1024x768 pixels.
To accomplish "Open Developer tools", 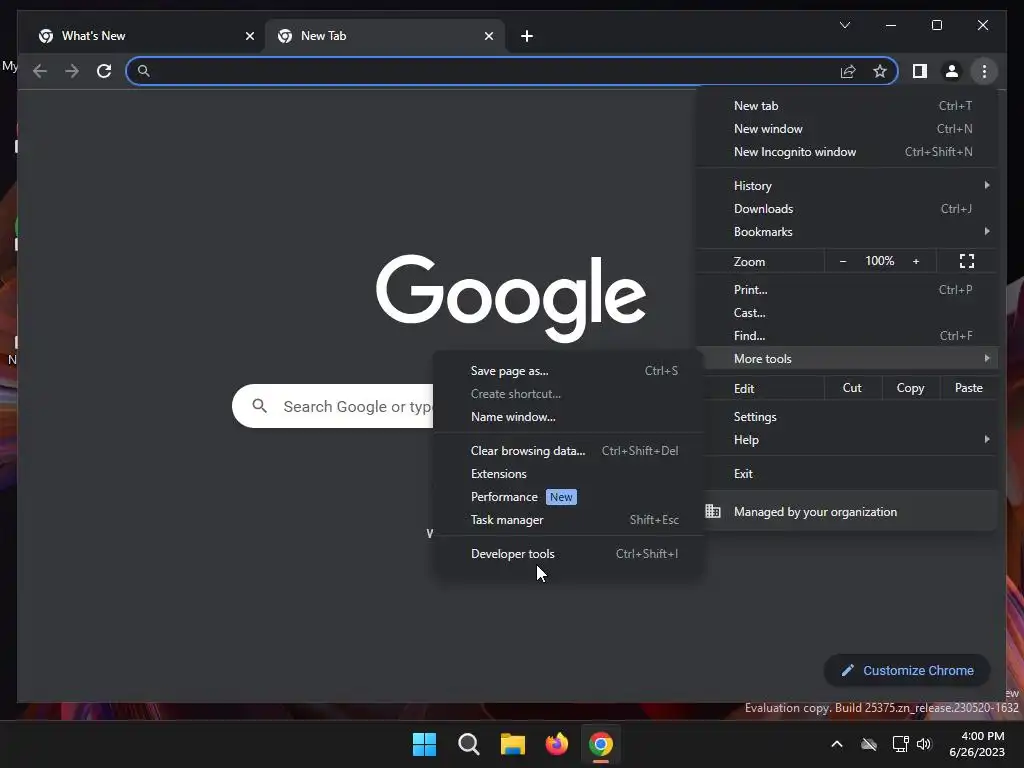I will click(x=568, y=554).
